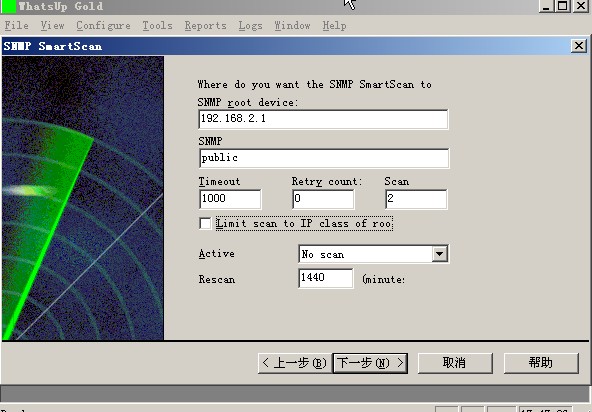Image resolution: width=592 pixels, height=412 pixels.
Task: Click the Timeout field showing 1000
Action: tap(230, 199)
